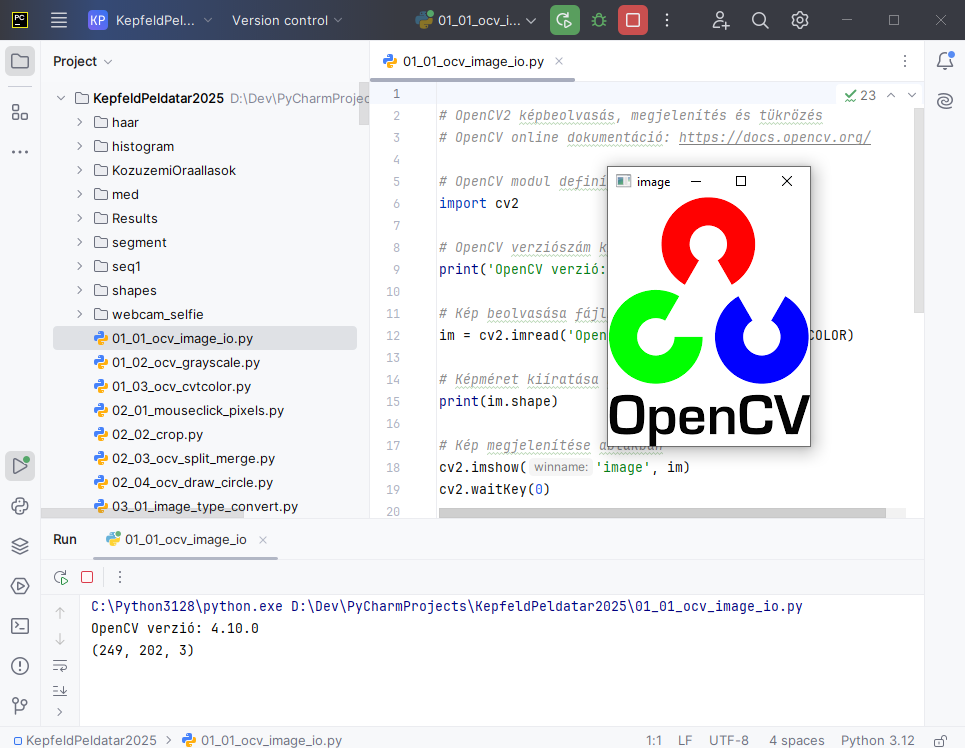Open the Structure tool window icon
This screenshot has width=965, height=748.
tap(20, 112)
